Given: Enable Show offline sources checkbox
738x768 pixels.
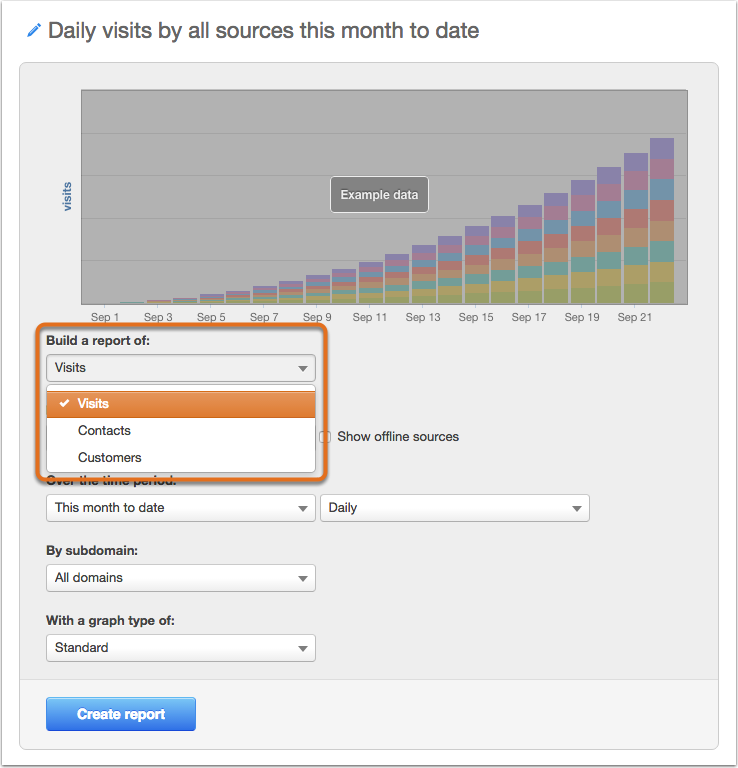Looking at the screenshot, I should click(x=325, y=436).
